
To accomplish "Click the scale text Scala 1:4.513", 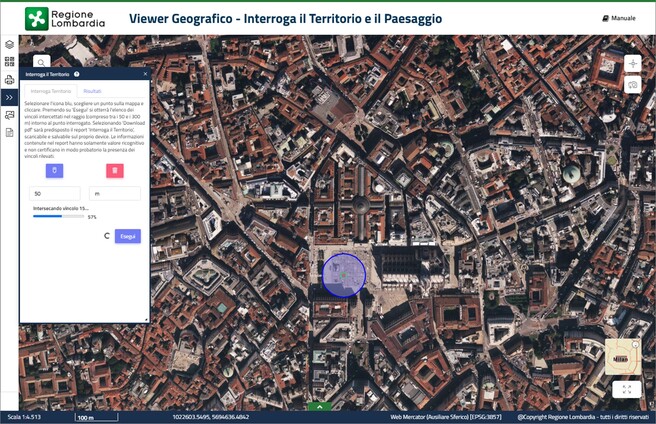I will tap(24, 417).
